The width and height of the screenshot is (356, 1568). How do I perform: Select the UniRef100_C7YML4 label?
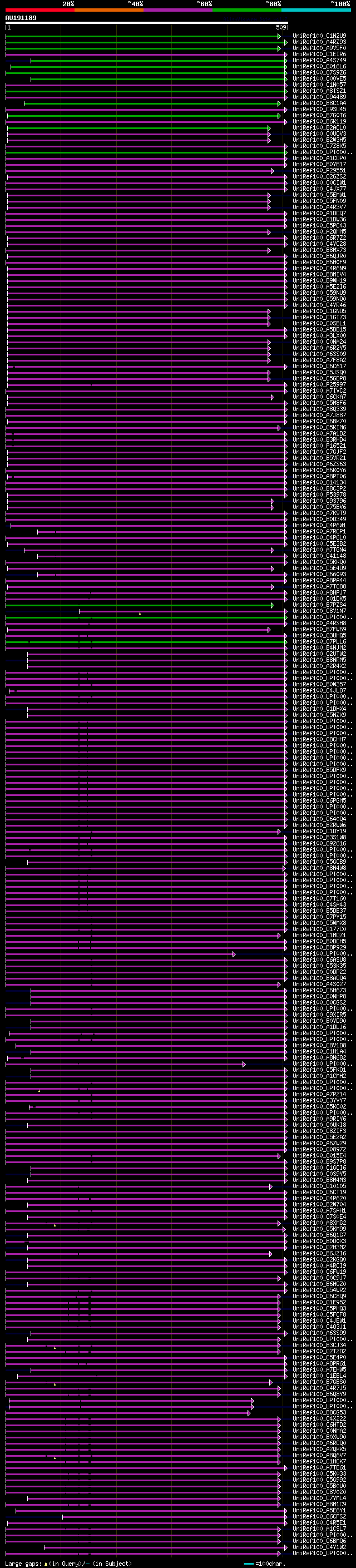pos(319,1498)
